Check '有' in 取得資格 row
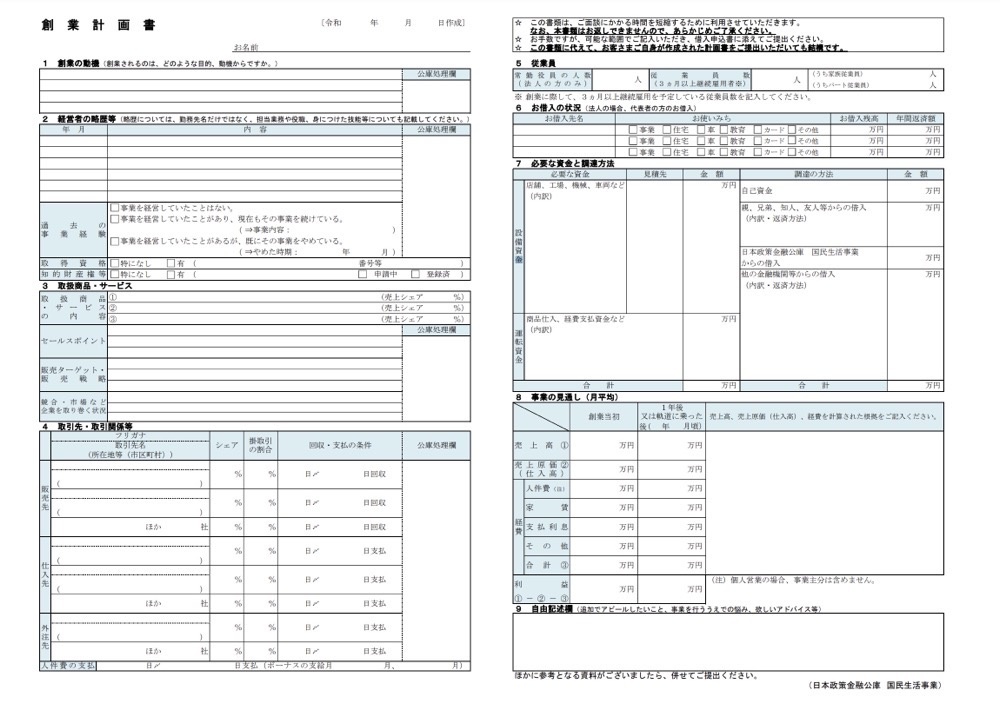Screen dimensions: 1000x704 coord(171,263)
